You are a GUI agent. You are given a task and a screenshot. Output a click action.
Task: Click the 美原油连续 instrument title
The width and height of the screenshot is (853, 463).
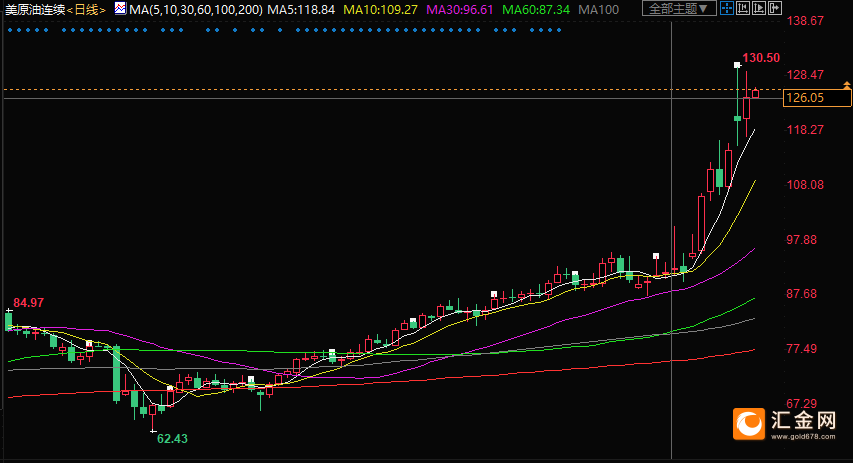[x=35, y=10]
